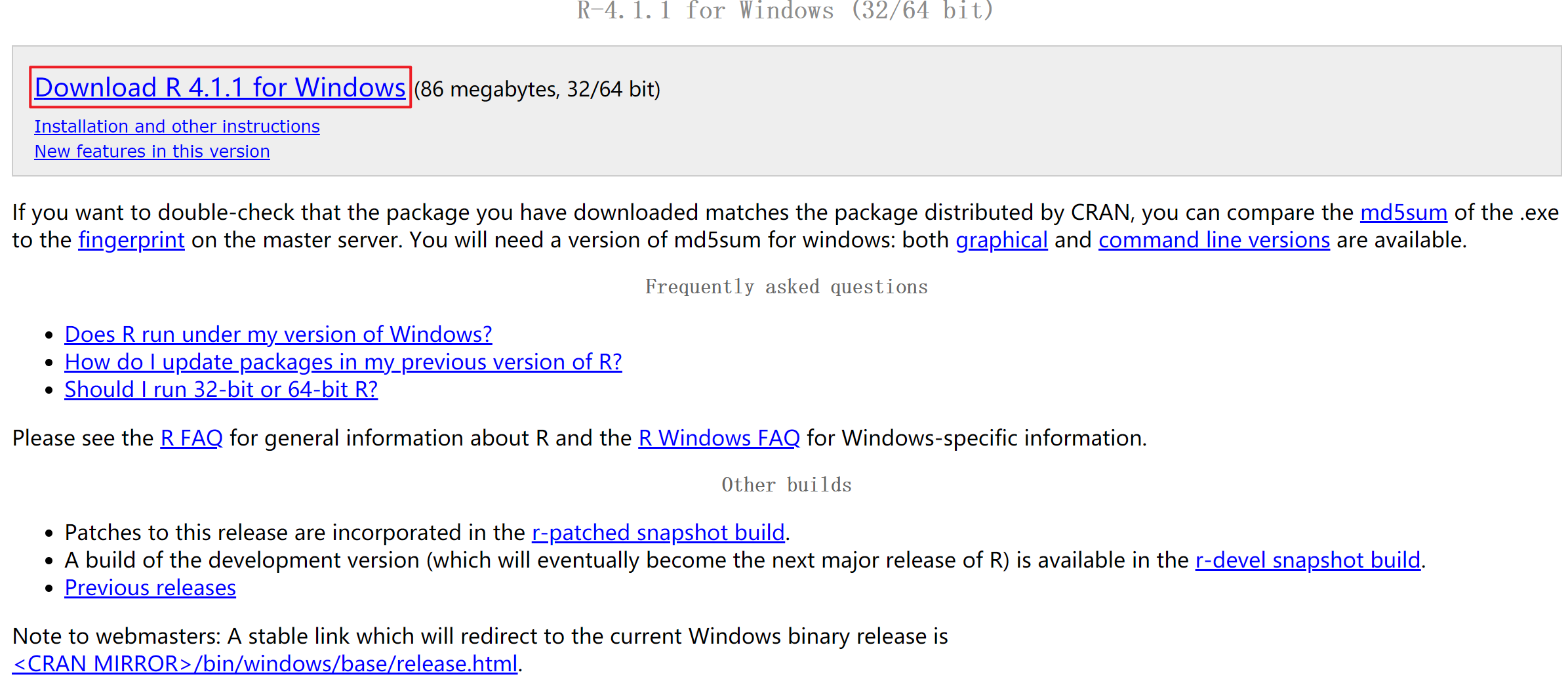Click the md5sum link

pyautogui.click(x=1403, y=213)
